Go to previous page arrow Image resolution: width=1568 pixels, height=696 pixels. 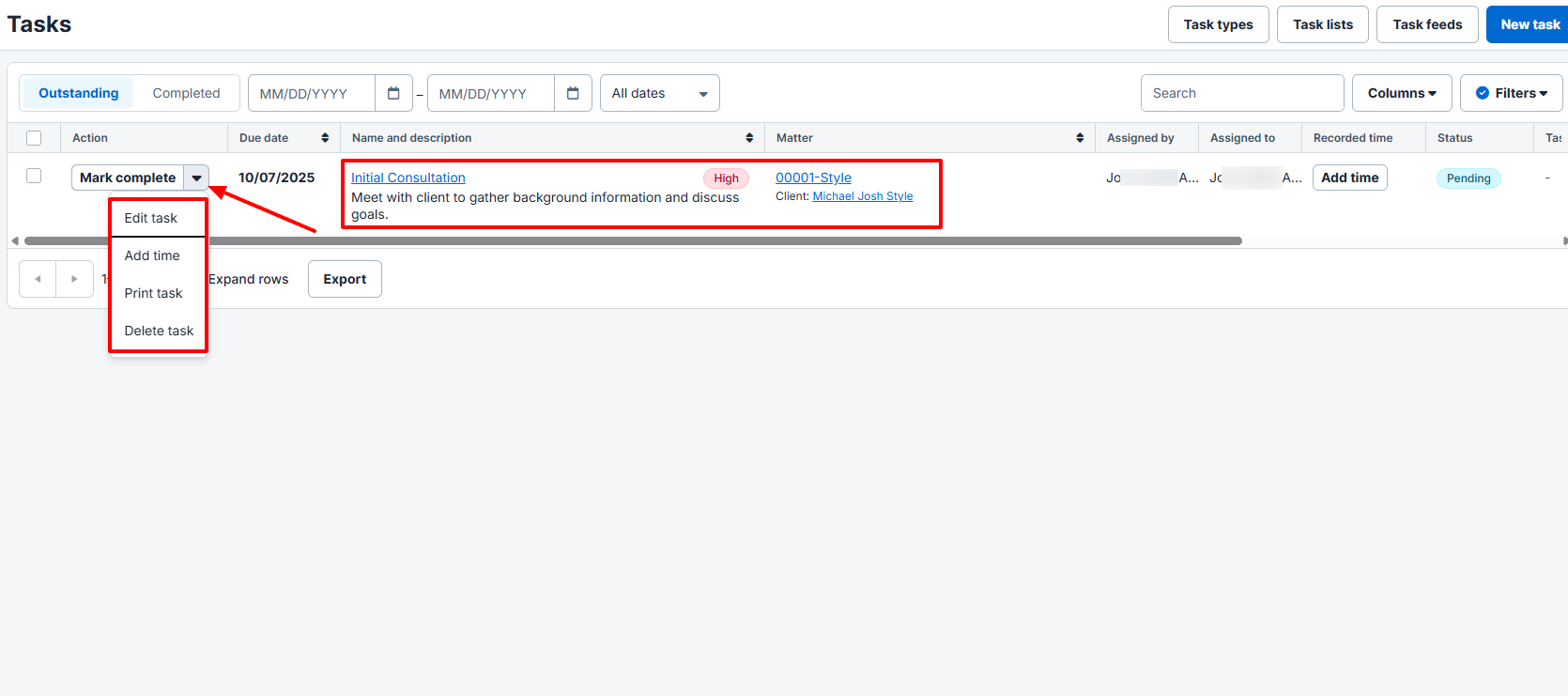pyautogui.click(x=38, y=279)
